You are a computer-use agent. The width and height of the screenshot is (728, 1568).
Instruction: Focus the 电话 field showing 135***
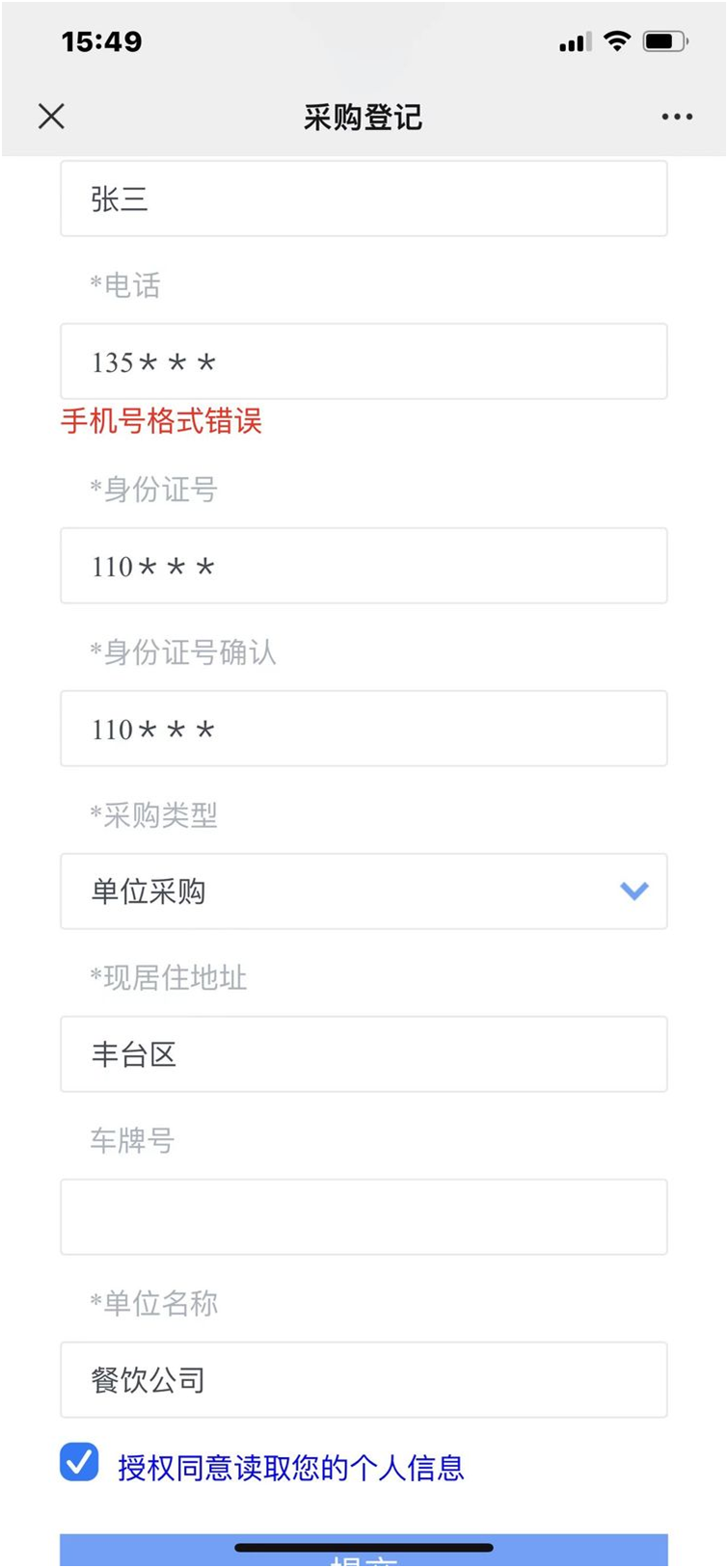click(364, 361)
